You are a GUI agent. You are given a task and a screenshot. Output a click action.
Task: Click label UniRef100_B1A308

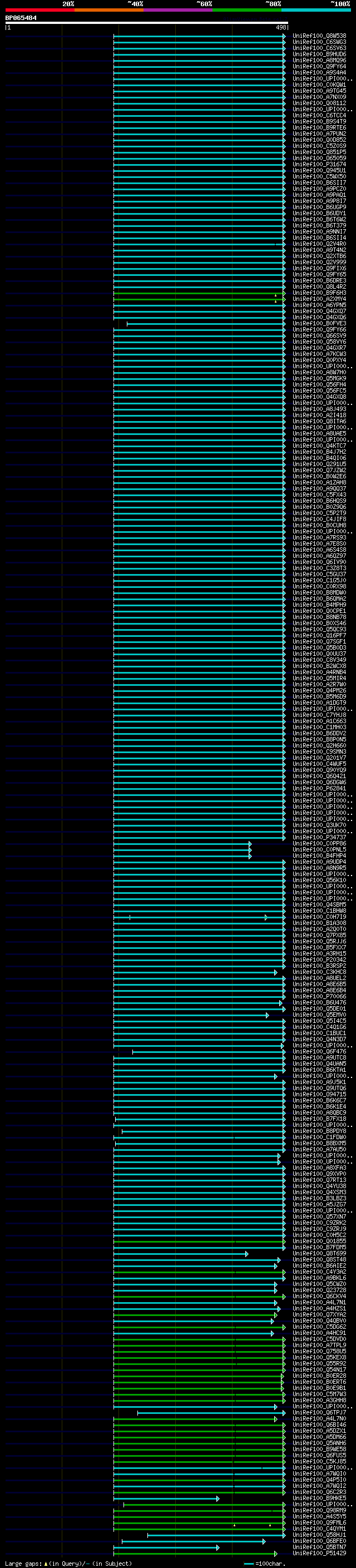point(319,923)
